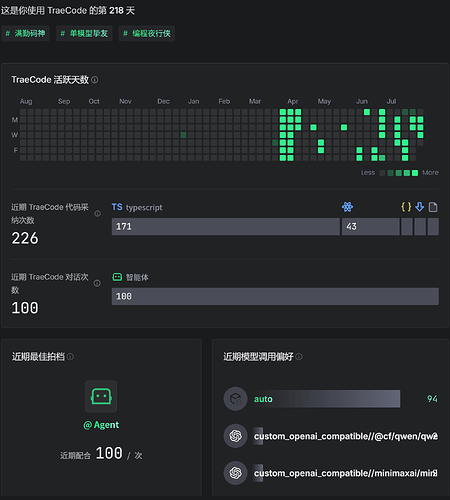Click info icon beside TraeCode 活跃天数
This screenshot has height=500, width=450.
(95, 80)
